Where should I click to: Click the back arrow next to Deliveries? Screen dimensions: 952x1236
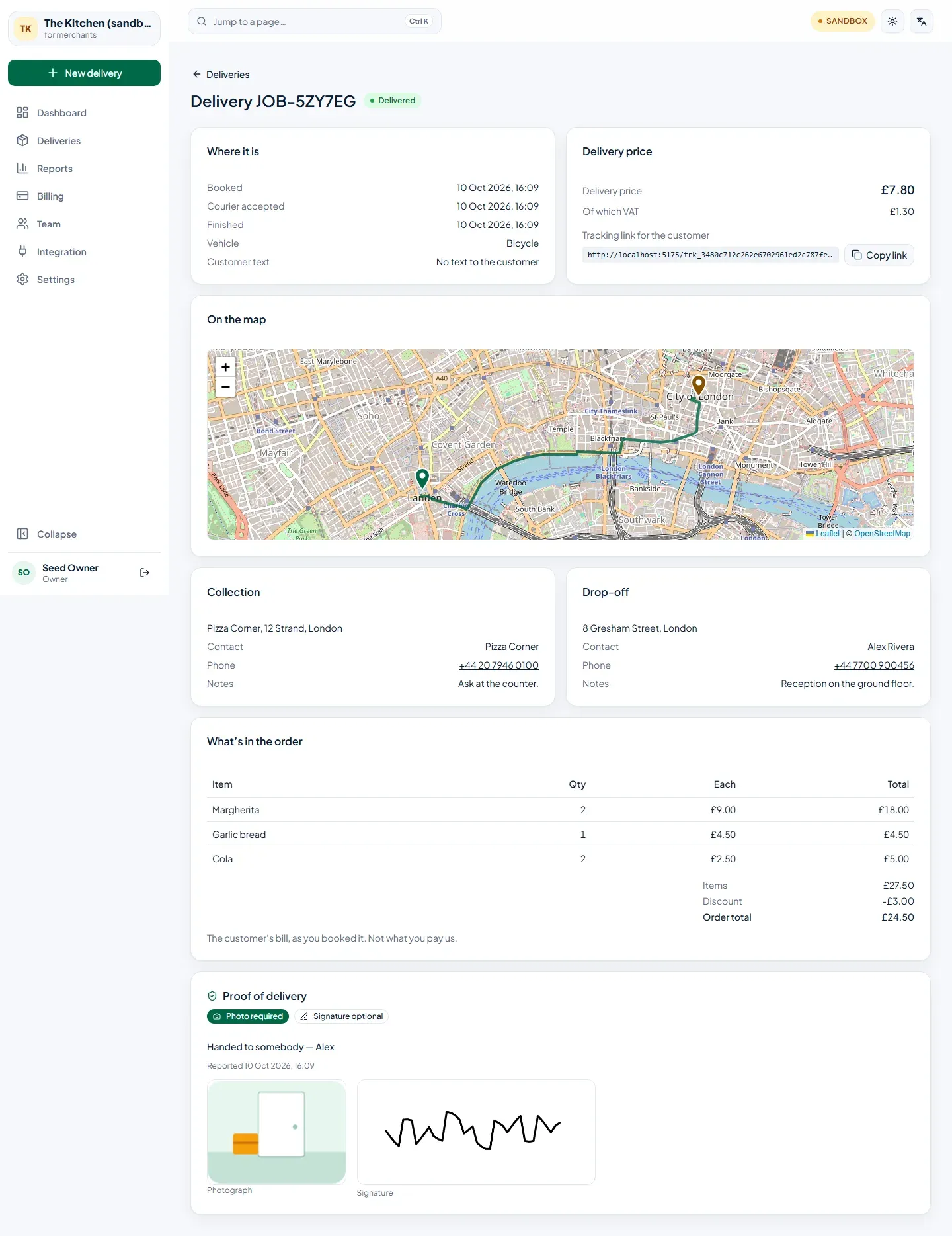click(x=196, y=75)
